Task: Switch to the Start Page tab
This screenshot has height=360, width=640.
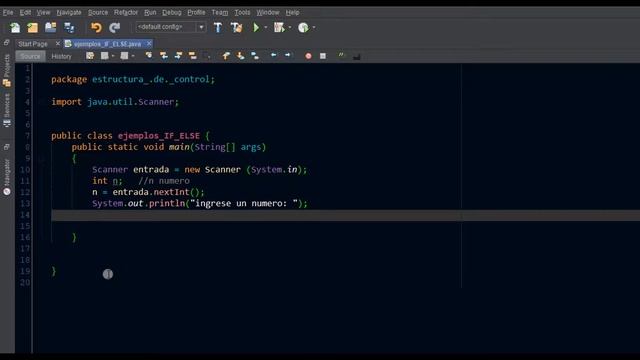Action: (x=33, y=44)
